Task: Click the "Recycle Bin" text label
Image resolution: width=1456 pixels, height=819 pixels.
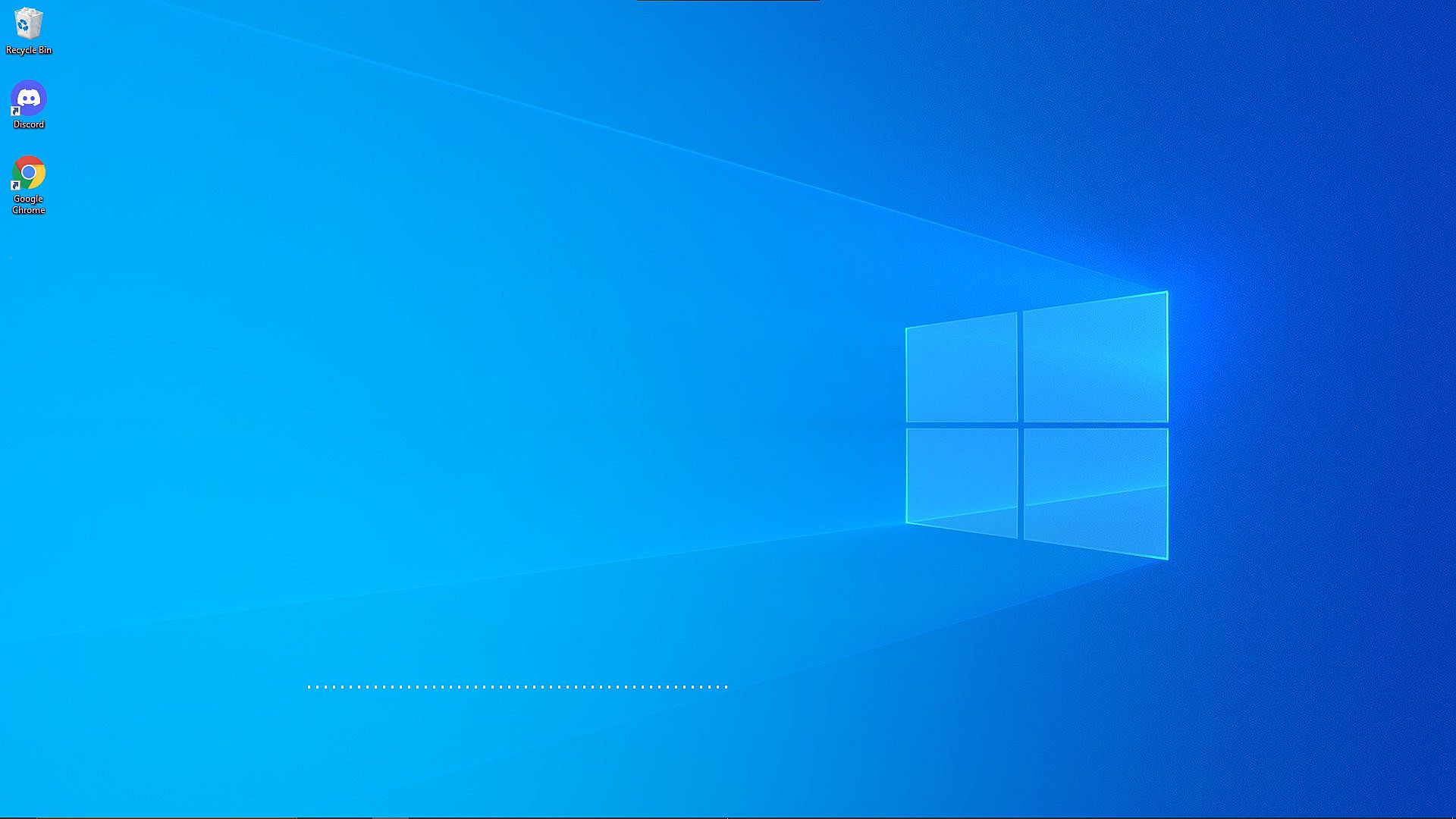Action: coord(29,50)
